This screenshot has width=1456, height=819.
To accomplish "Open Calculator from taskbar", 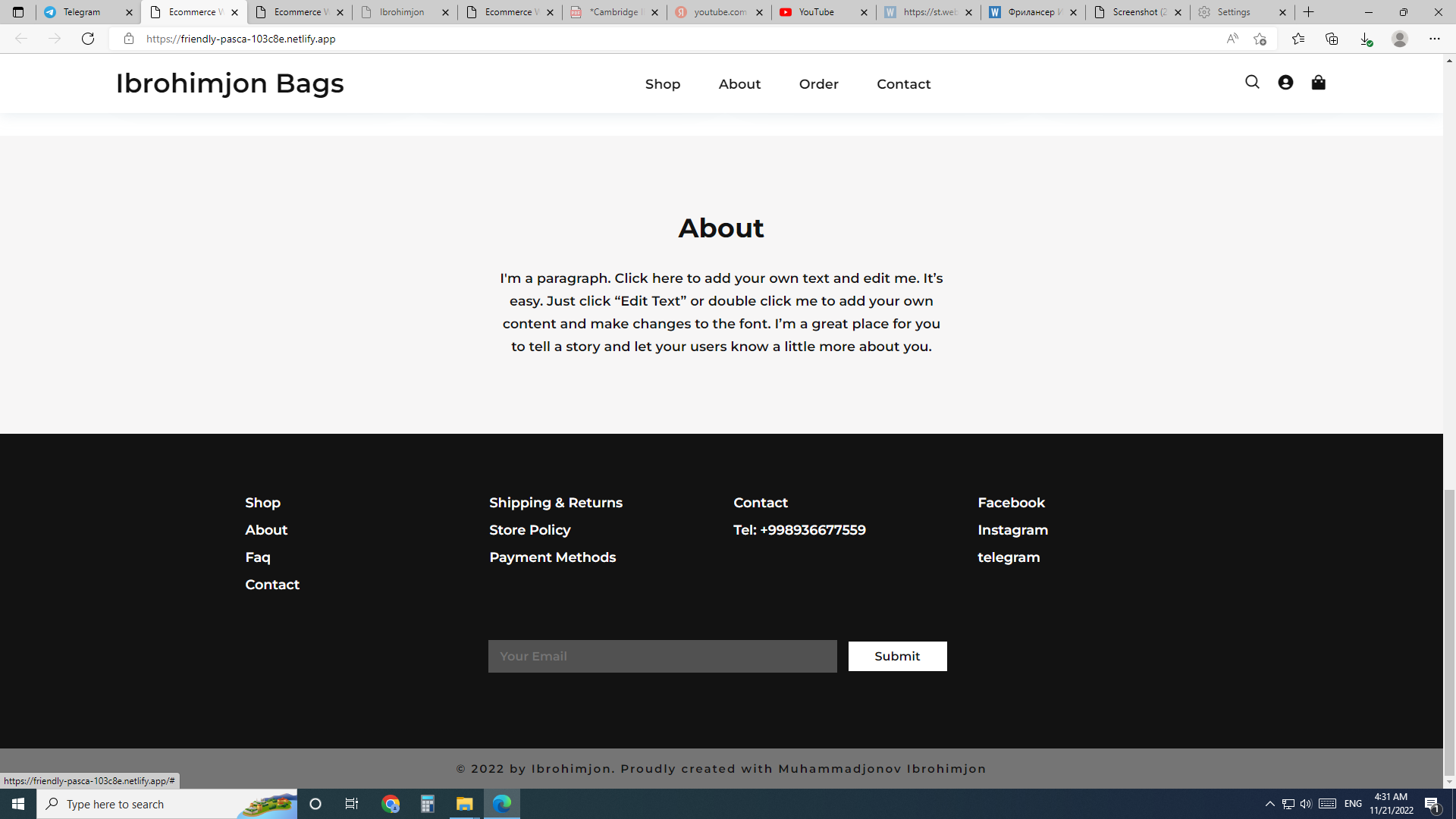I will click(x=428, y=804).
